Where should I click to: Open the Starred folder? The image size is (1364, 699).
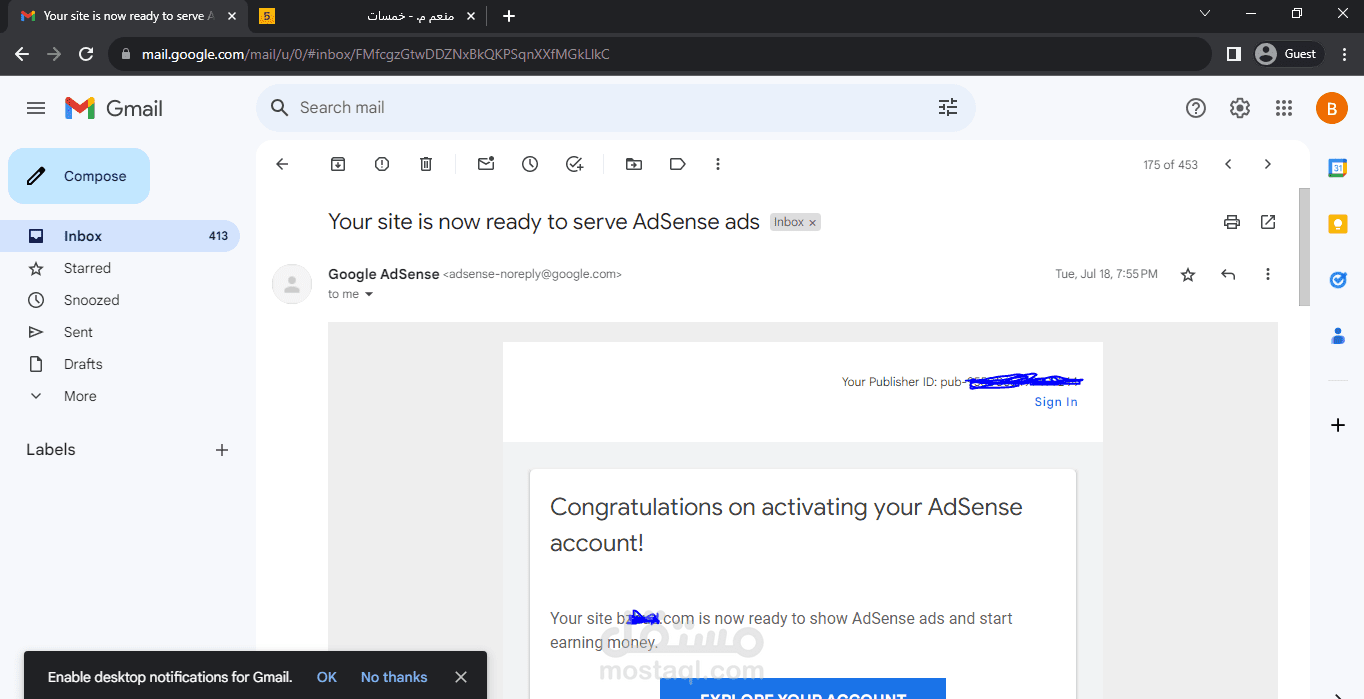(120, 268)
